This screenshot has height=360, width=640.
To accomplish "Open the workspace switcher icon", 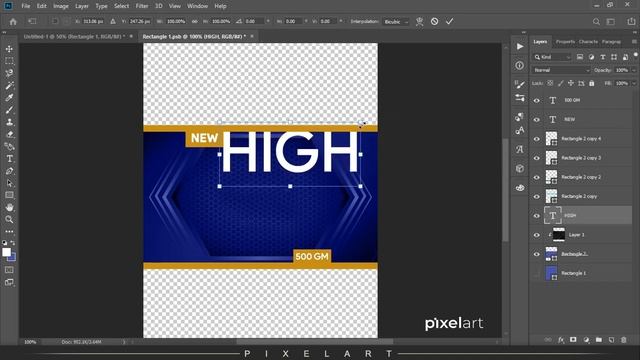I will click(611, 22).
